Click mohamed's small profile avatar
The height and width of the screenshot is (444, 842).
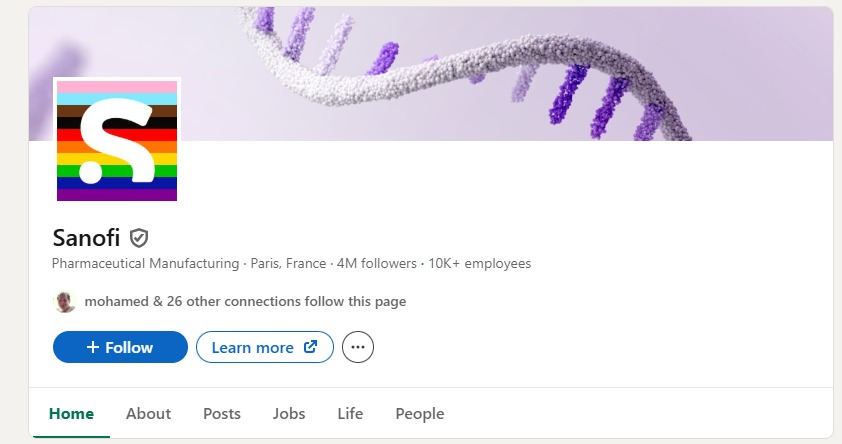pos(65,301)
